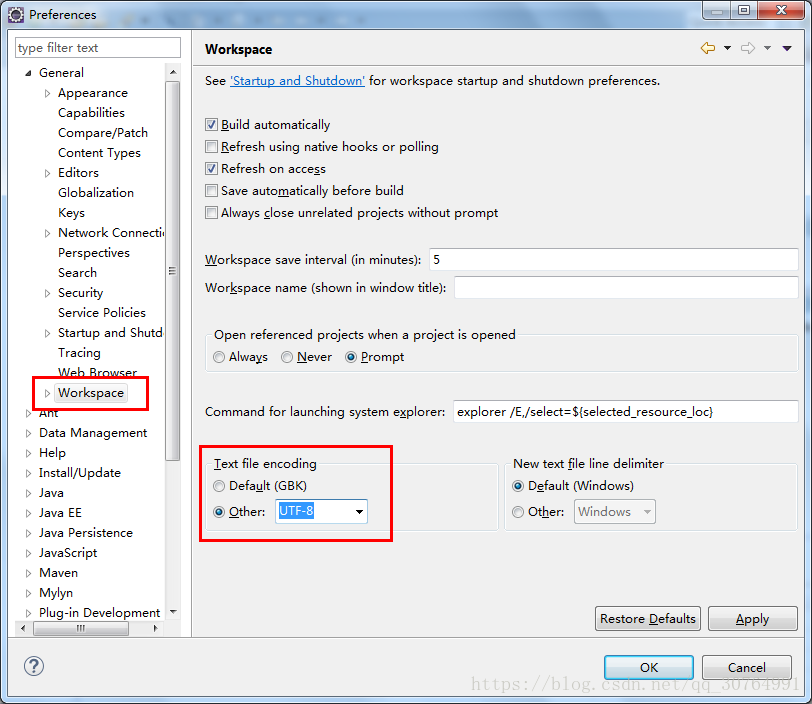Select Other text file encoding radio
Screen dimensions: 812x704
point(219,512)
